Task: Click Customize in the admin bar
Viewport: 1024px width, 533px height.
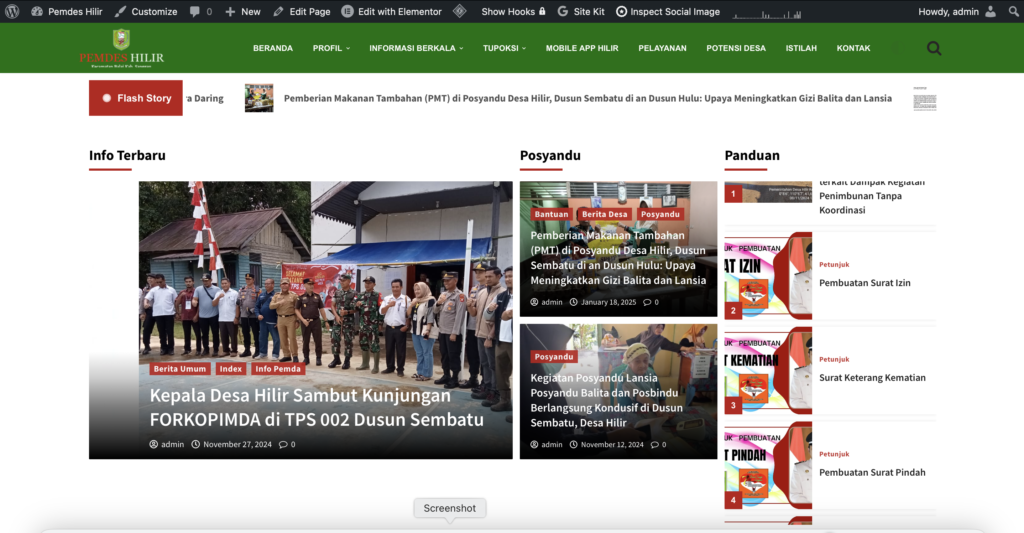Action: coord(146,11)
